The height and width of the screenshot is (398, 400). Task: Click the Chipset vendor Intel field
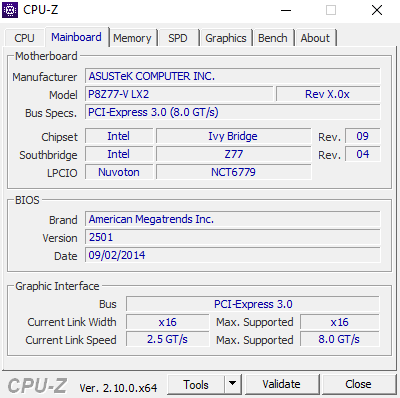pyautogui.click(x=119, y=136)
